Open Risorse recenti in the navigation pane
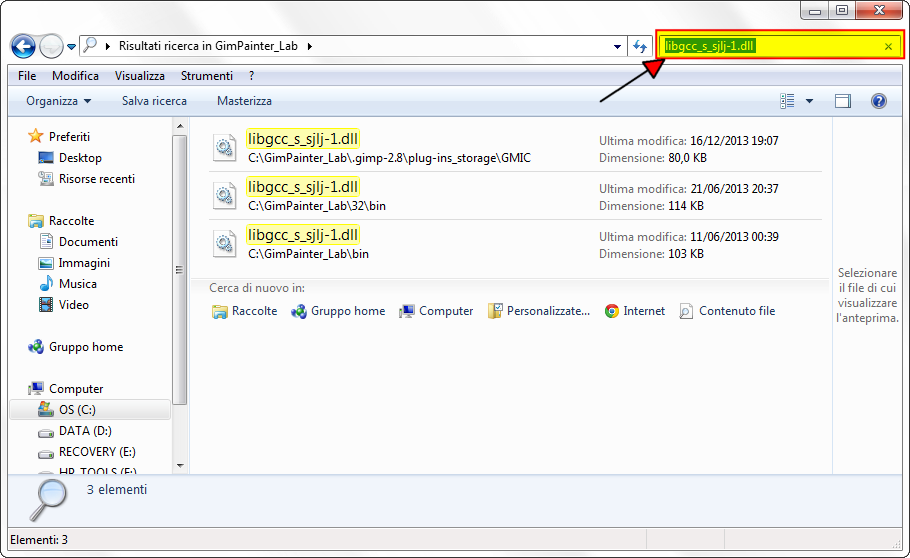This screenshot has width=910, height=558. [97, 179]
